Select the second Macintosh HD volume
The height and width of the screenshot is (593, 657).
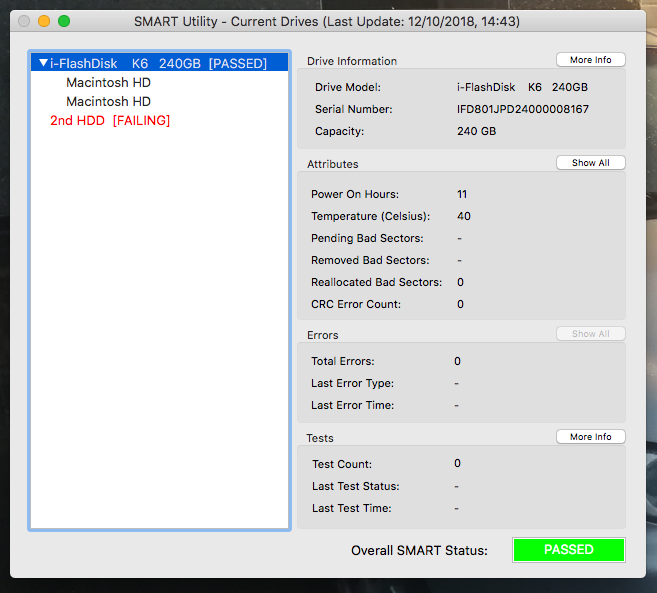pyautogui.click(x=108, y=101)
